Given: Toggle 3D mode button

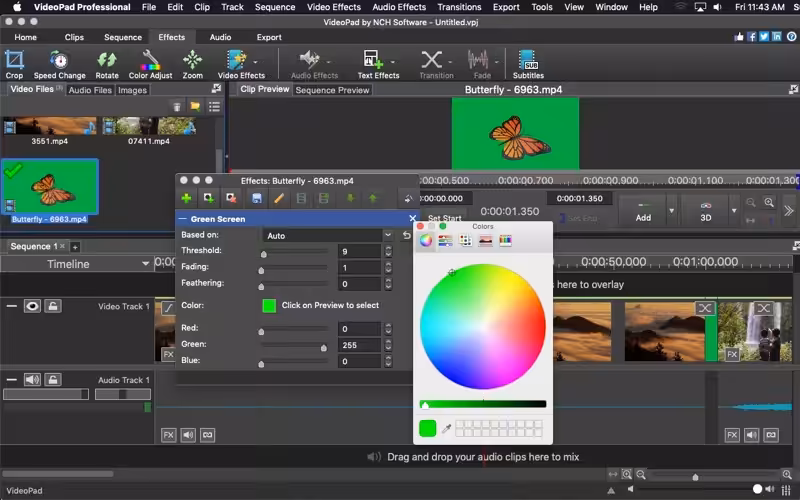Looking at the screenshot, I should pyautogui.click(x=706, y=211).
